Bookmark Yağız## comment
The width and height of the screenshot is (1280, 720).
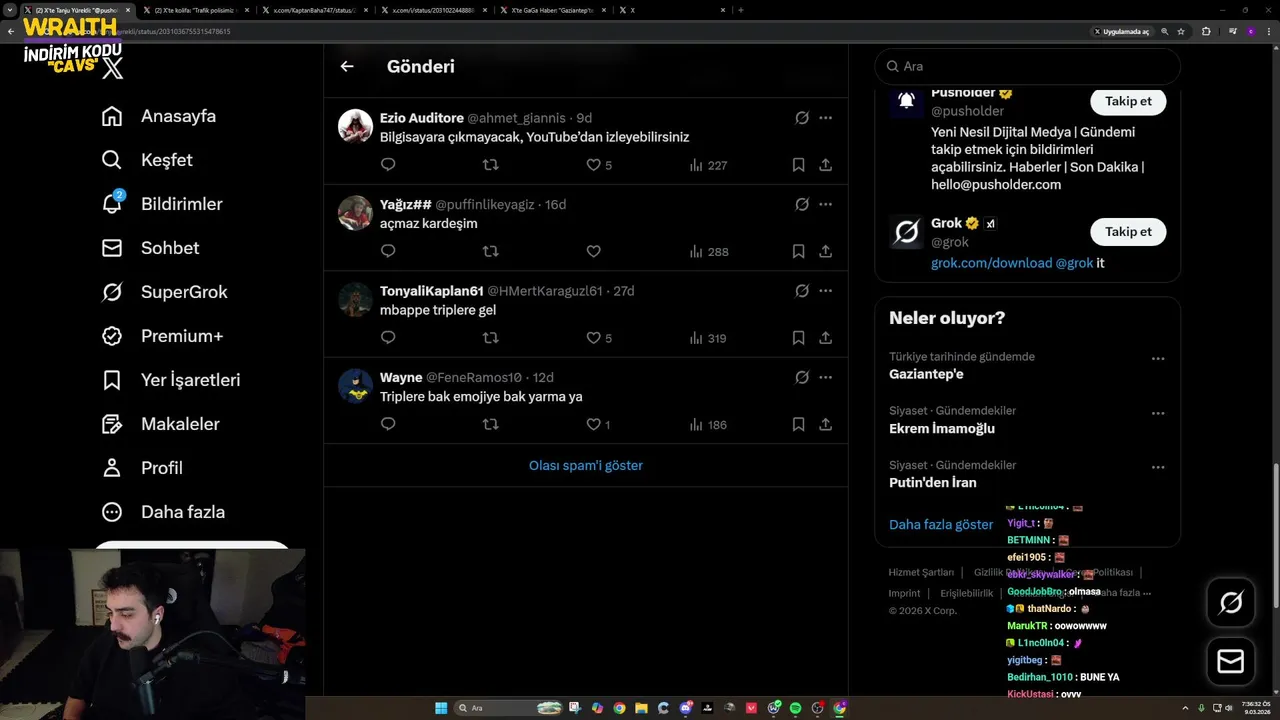point(798,252)
